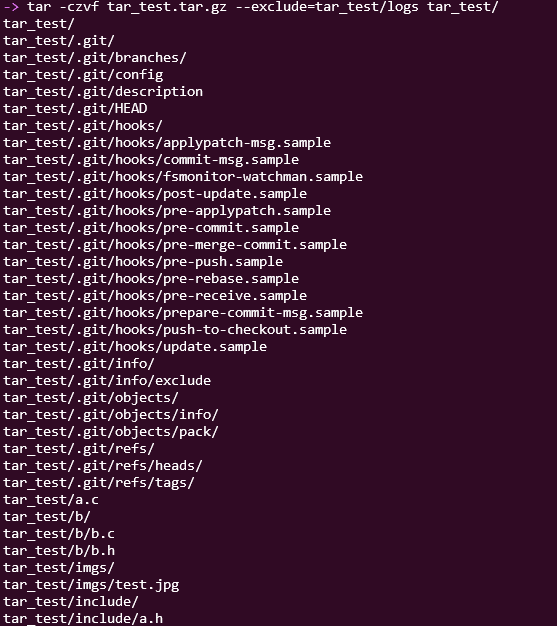Viewport: 557px width, 626px height.
Task: Click the applypatch-msg.sample hook line
Action: (x=167, y=143)
